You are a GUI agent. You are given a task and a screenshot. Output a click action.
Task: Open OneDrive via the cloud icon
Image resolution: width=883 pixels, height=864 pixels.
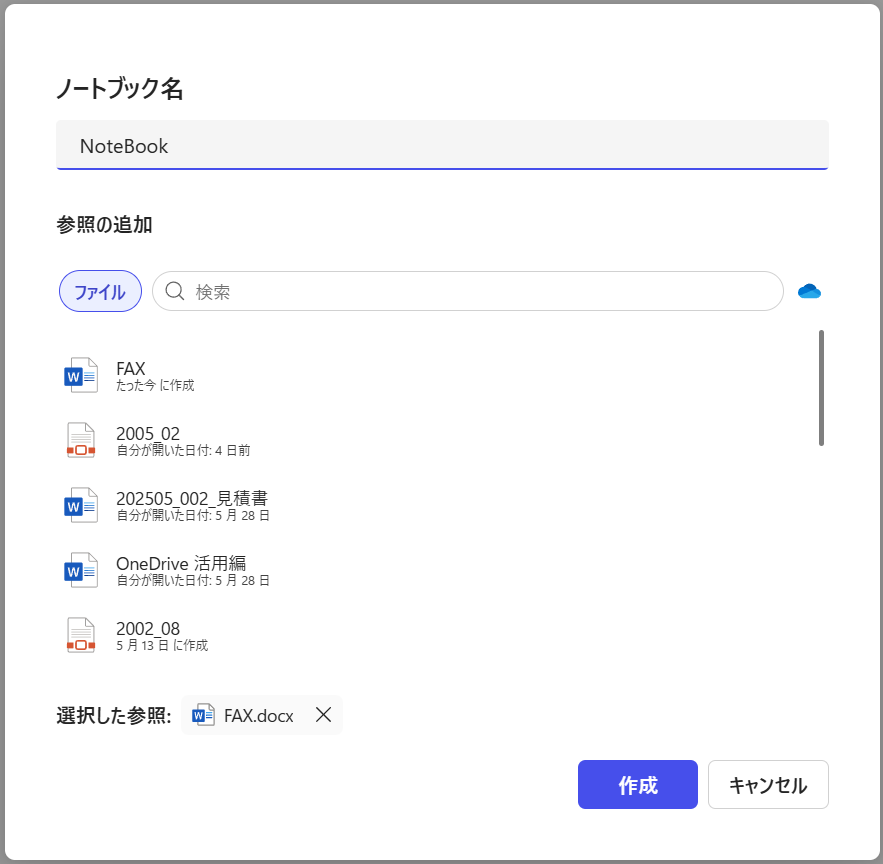tap(810, 290)
